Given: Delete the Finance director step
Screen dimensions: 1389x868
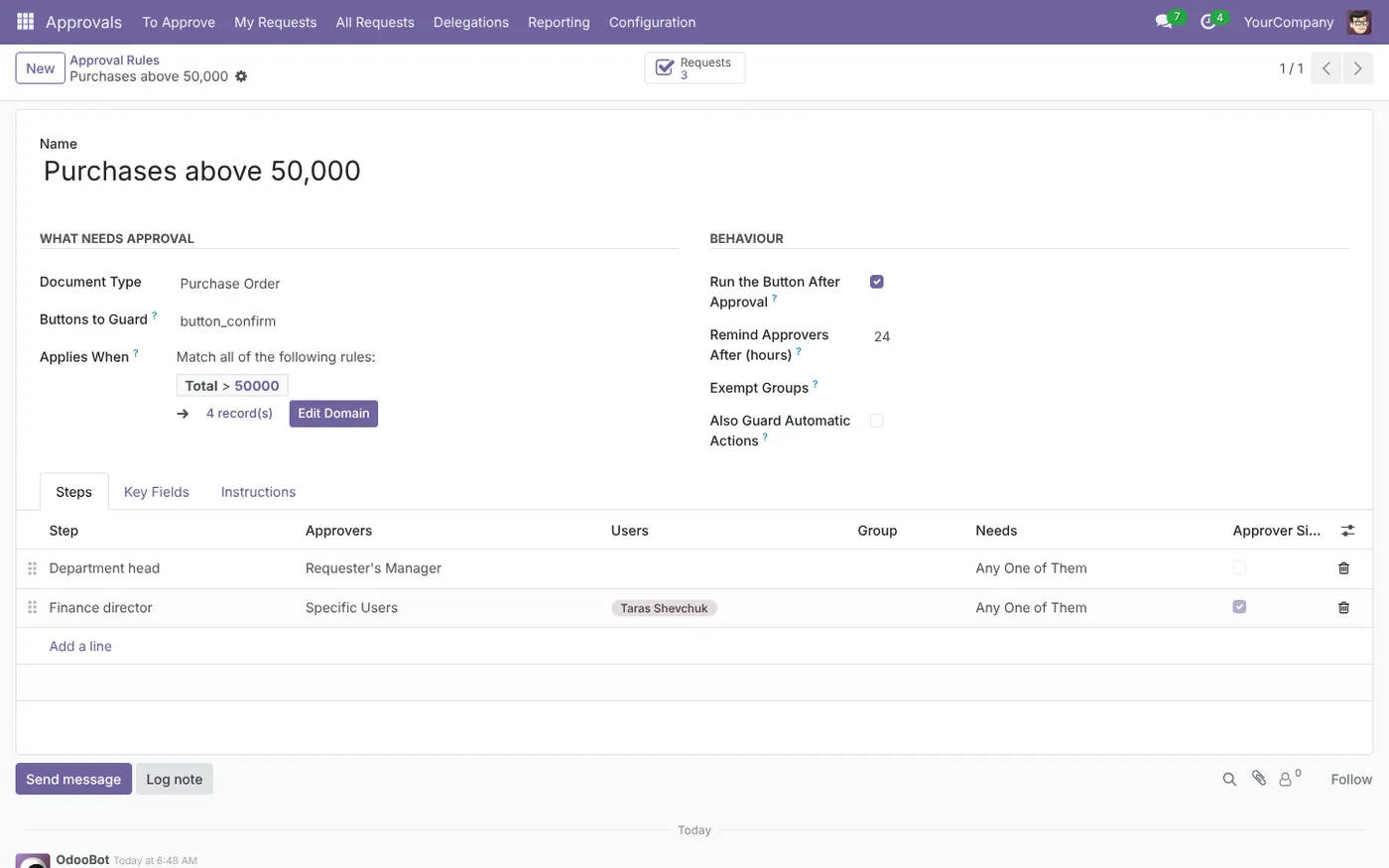Looking at the screenshot, I should tap(1343, 607).
